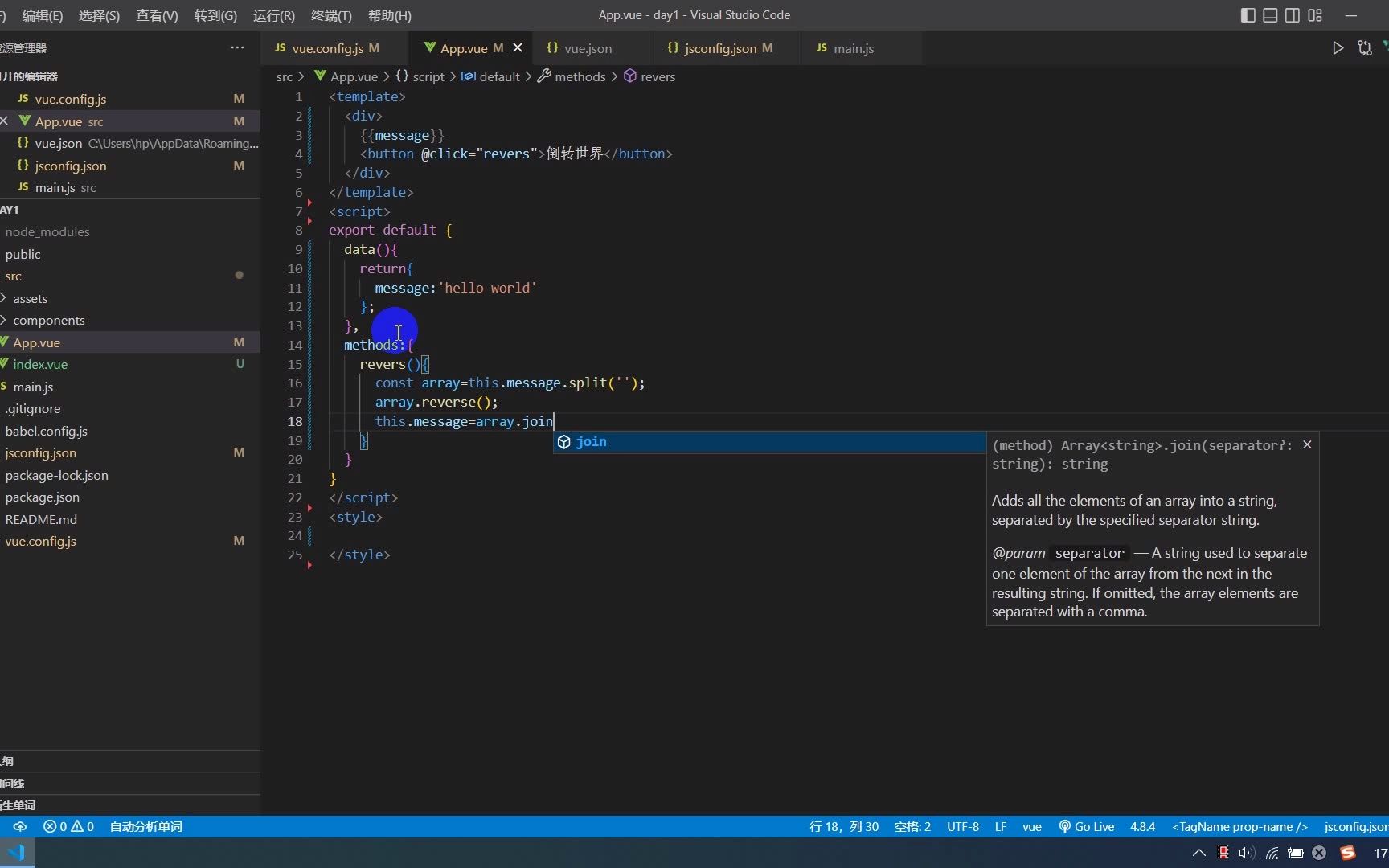This screenshot has height=868, width=1389.
Task: Click methods in the breadcrumb
Action: tap(572, 76)
